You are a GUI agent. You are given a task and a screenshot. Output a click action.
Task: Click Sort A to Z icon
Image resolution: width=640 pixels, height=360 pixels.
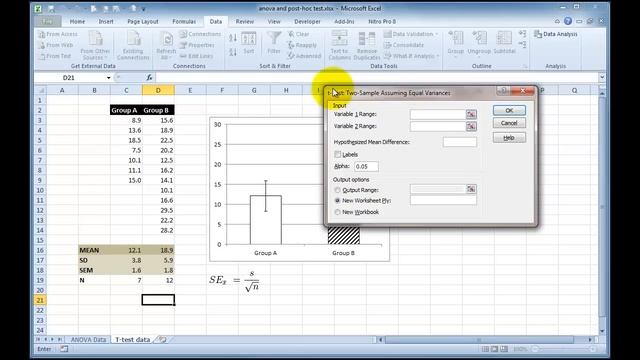tap(233, 38)
